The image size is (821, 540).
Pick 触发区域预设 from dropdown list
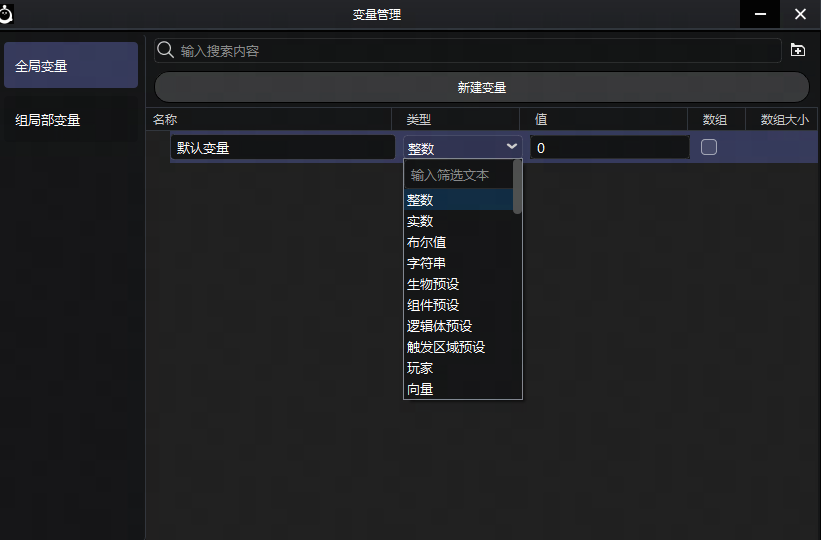[445, 347]
